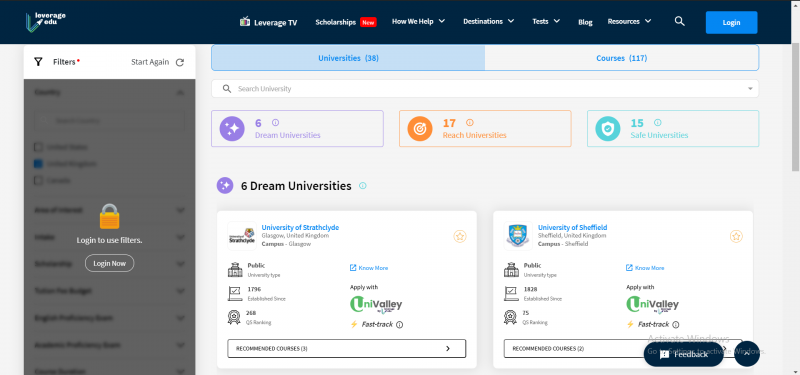Open the search magnifier in the header
The height and width of the screenshot is (375, 800).
coord(679,21)
